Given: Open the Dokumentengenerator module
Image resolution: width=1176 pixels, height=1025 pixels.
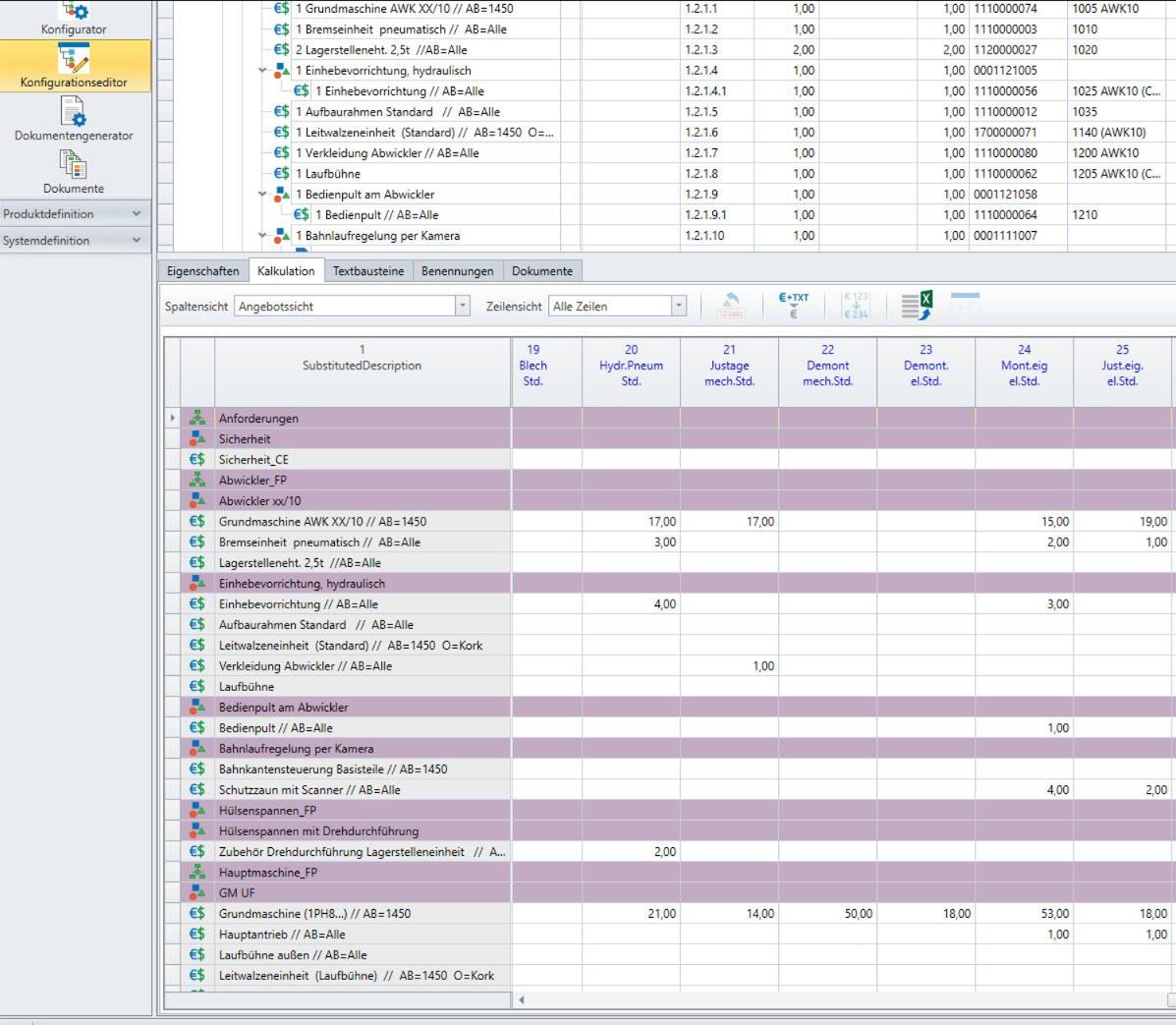Looking at the screenshot, I should pyautogui.click(x=75, y=119).
